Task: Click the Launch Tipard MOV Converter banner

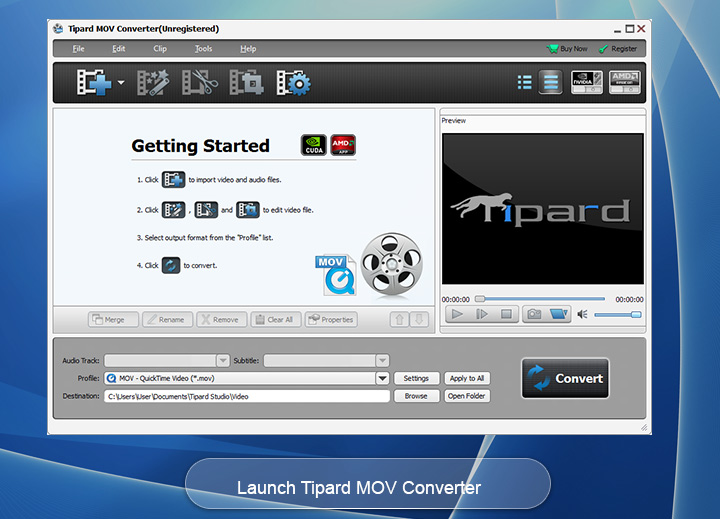Action: pyautogui.click(x=368, y=484)
